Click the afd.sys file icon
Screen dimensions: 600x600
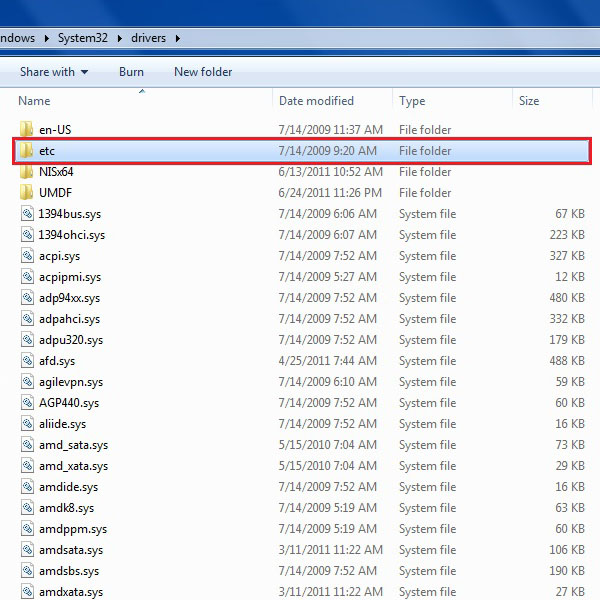[x=27, y=360]
